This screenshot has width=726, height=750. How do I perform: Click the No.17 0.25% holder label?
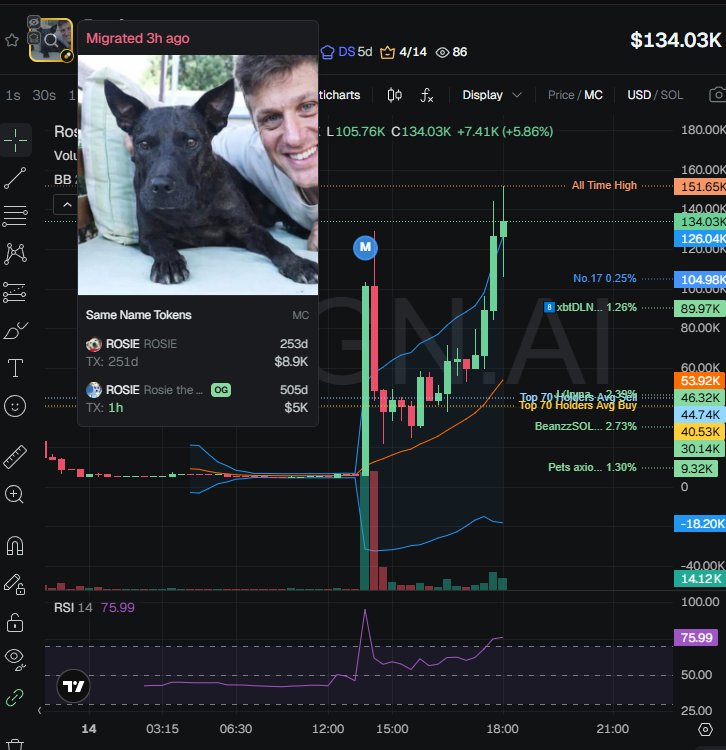tap(605, 278)
